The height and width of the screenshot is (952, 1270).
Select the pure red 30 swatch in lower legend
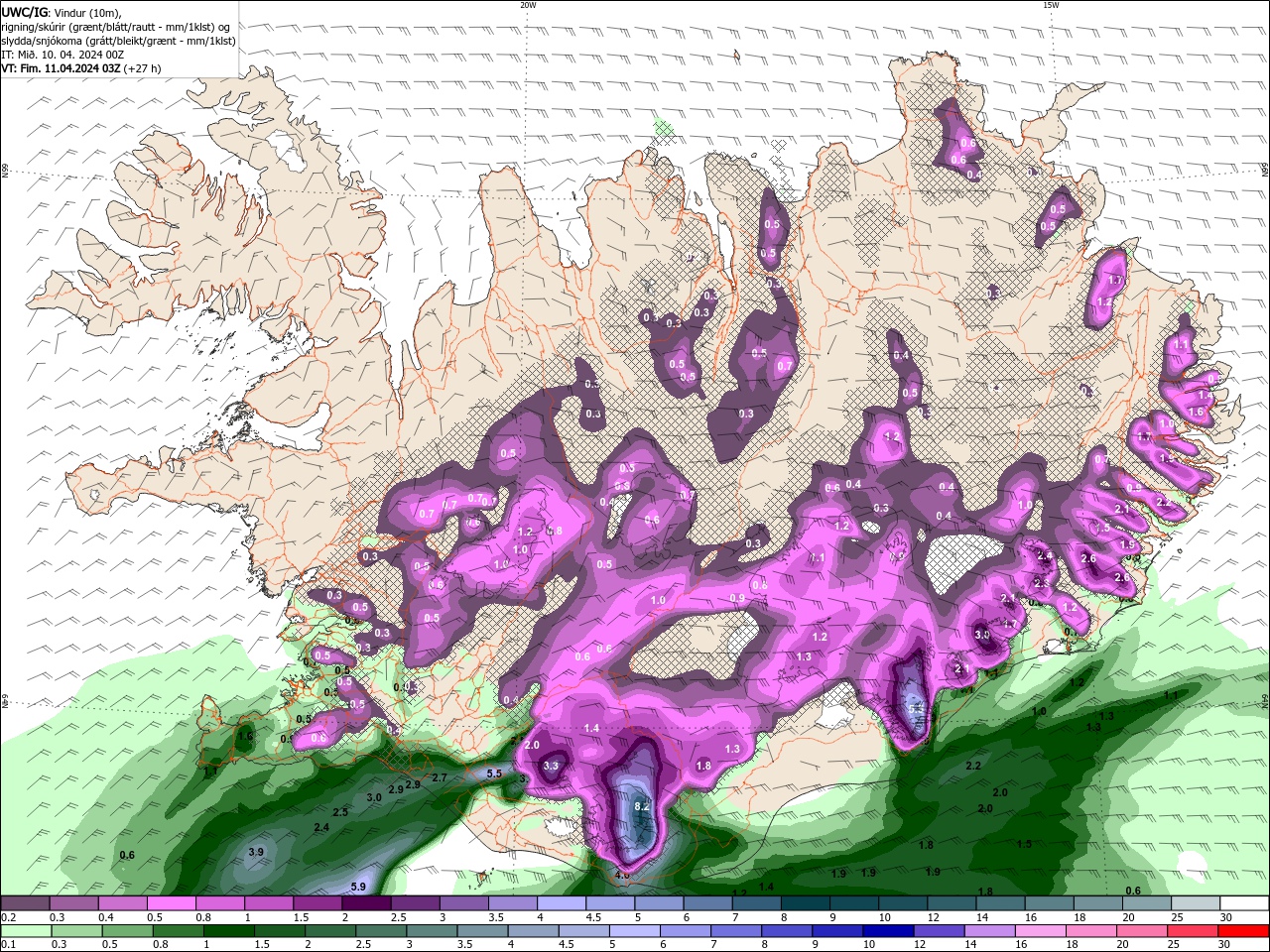click(1244, 931)
